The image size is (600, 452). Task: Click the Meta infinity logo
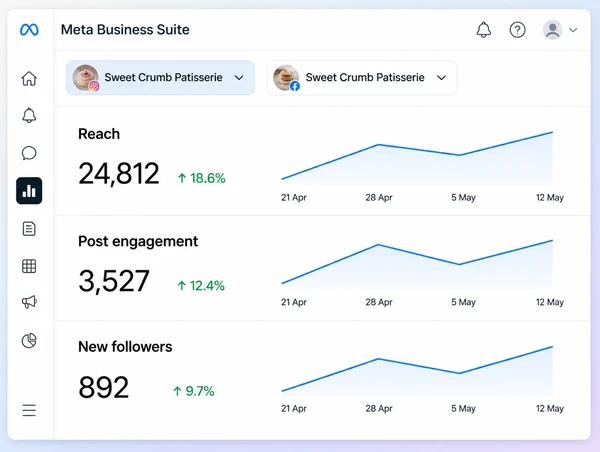[29, 29]
